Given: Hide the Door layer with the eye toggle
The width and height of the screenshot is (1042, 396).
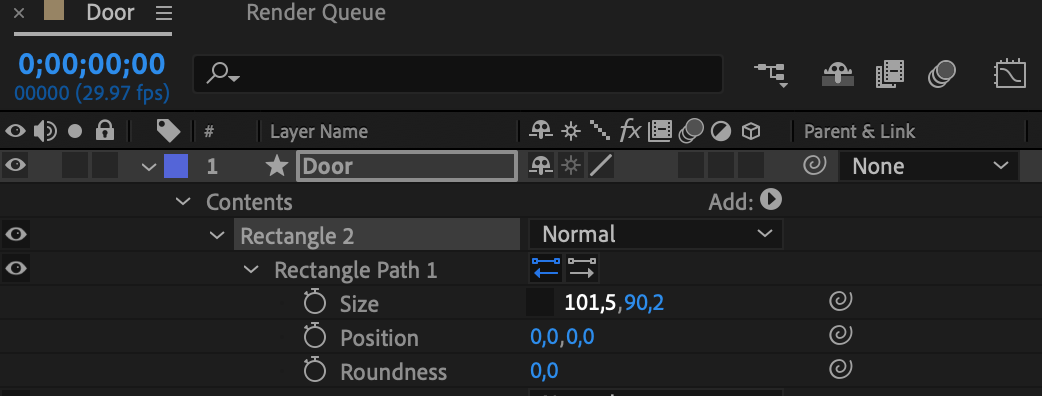Looking at the screenshot, I should click(15, 165).
